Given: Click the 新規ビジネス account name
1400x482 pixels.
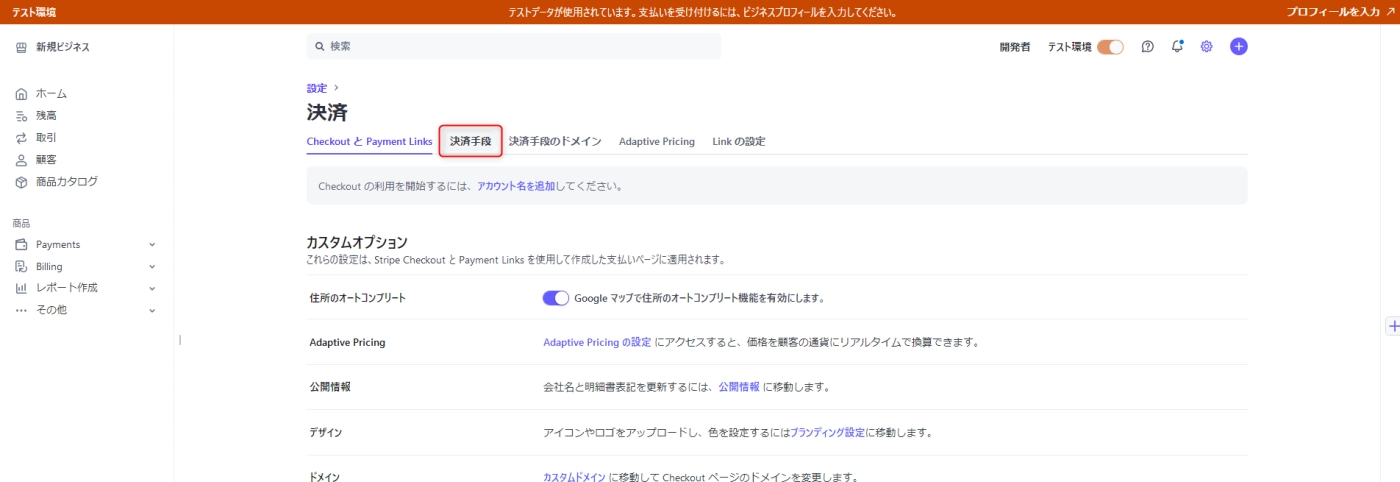Looking at the screenshot, I should 63,47.
